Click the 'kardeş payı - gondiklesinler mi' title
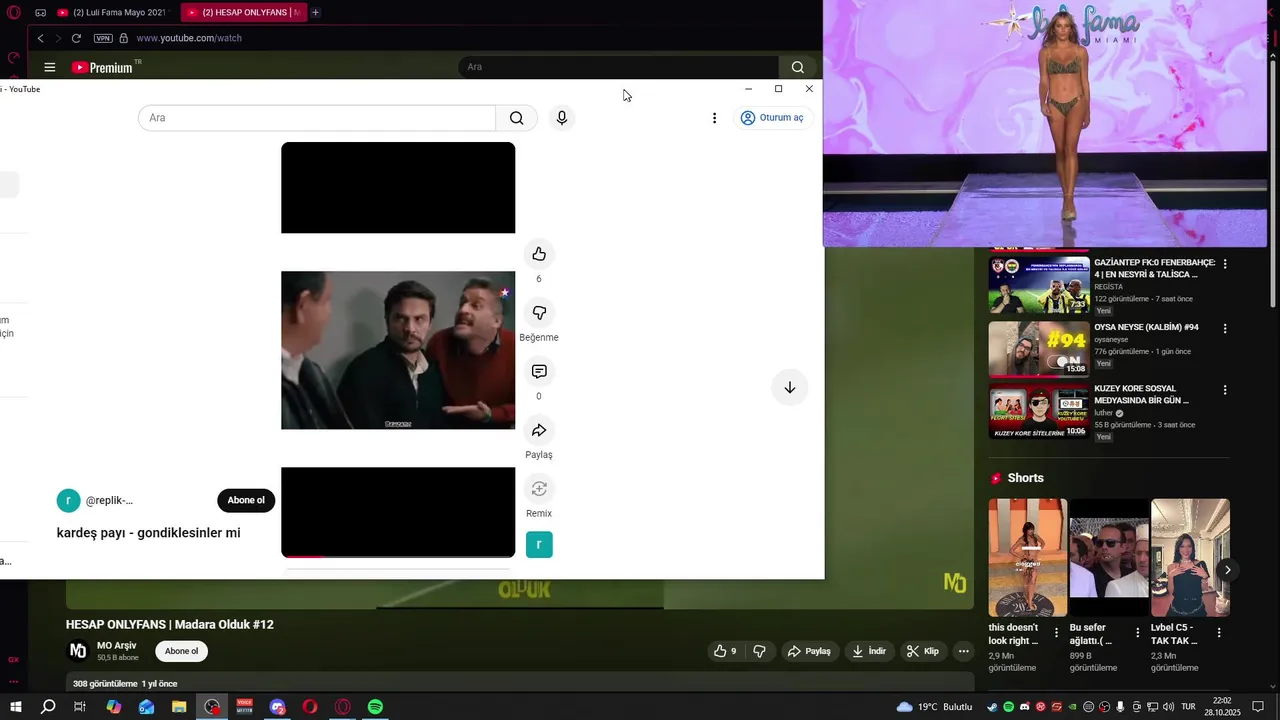This screenshot has width=1280, height=720. (x=149, y=533)
